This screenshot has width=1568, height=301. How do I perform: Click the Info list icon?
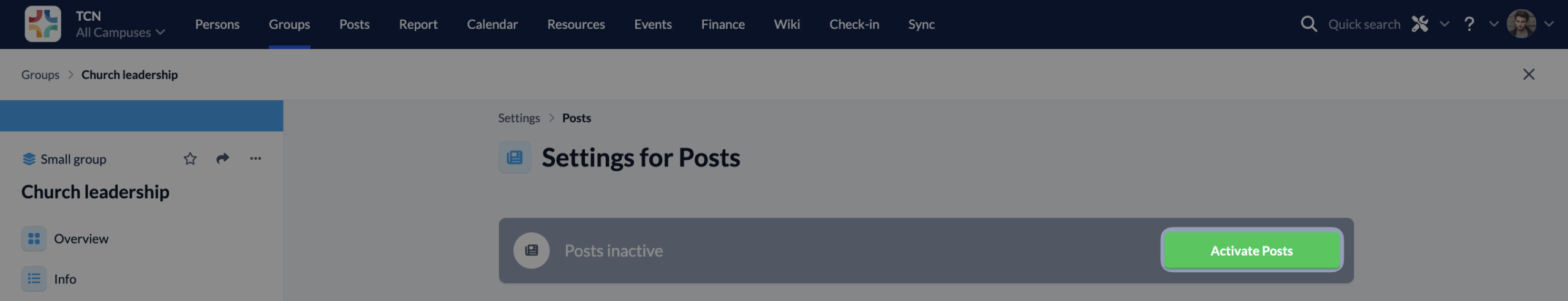[x=34, y=279]
